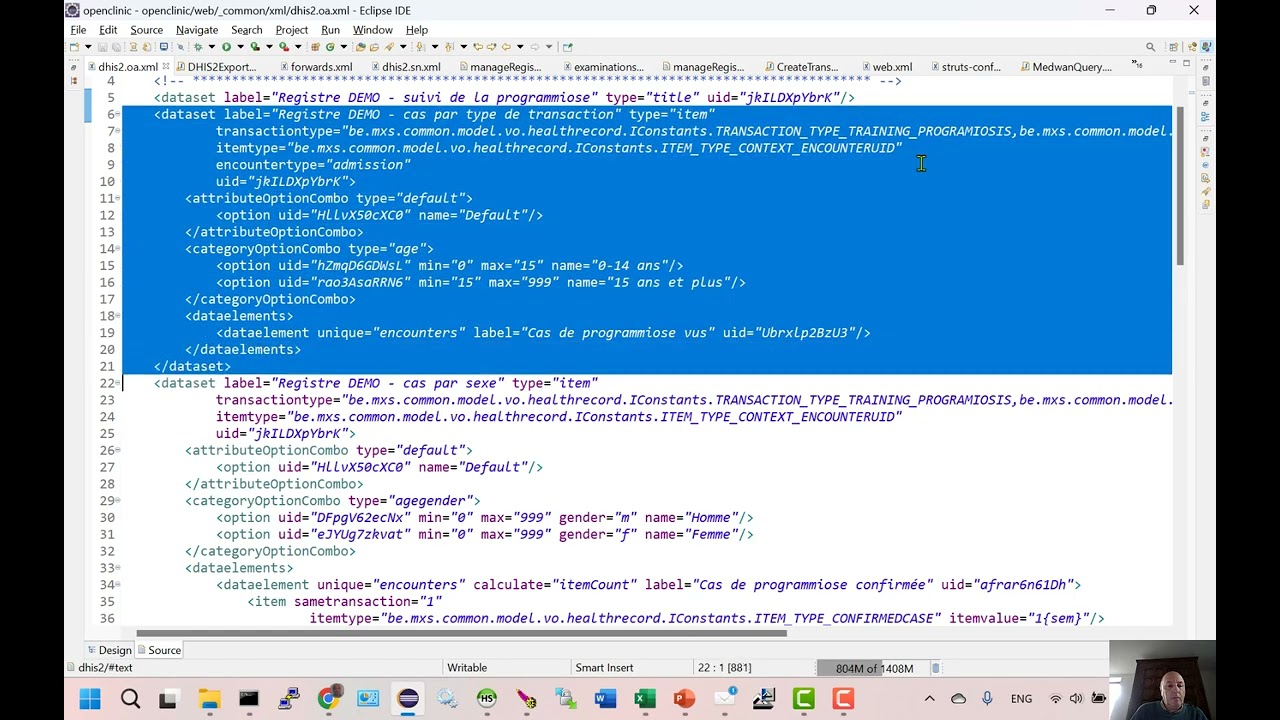Click the Open Perspective icon

pos(1174,46)
